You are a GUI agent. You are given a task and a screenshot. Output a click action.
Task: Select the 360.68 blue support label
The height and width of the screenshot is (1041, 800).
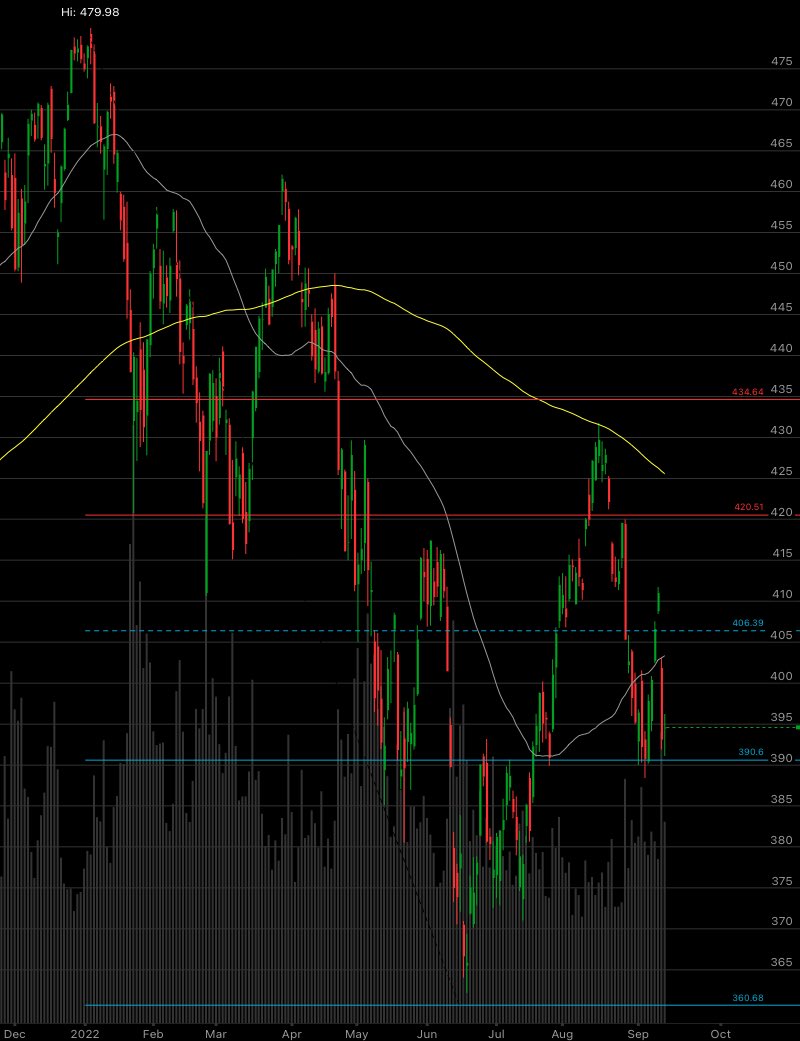(x=748, y=998)
